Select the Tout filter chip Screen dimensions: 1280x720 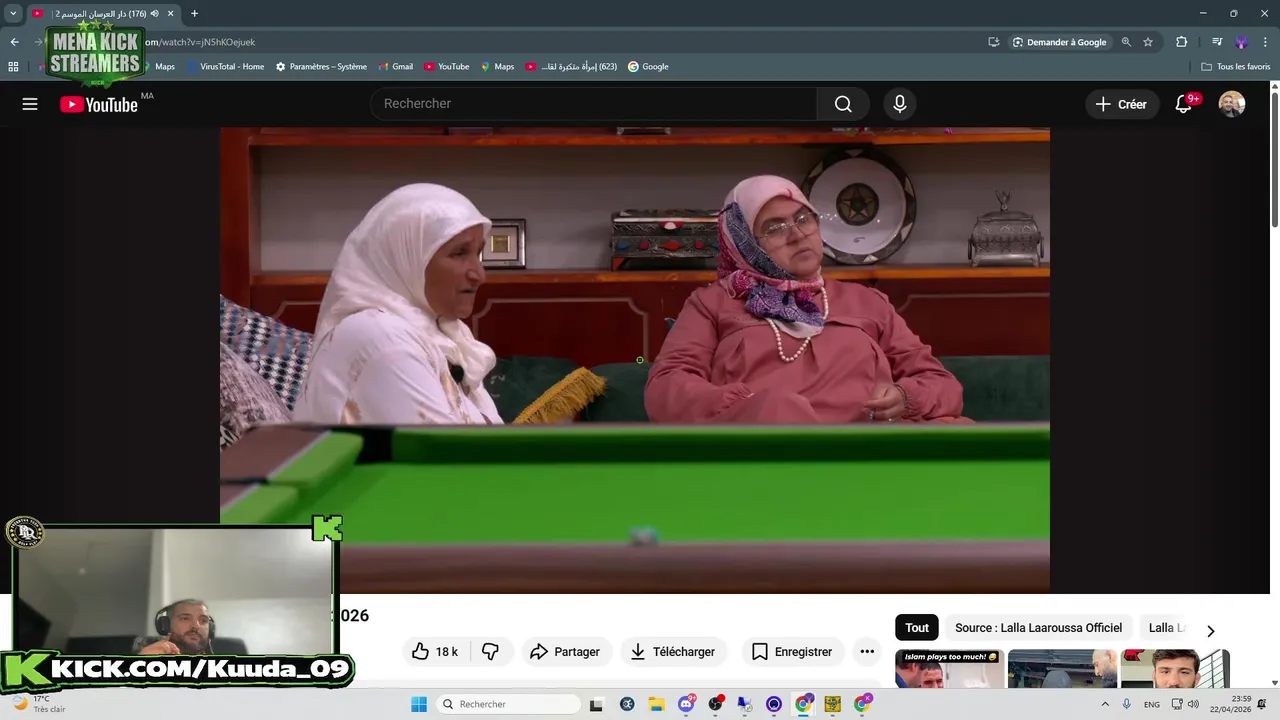coord(917,628)
